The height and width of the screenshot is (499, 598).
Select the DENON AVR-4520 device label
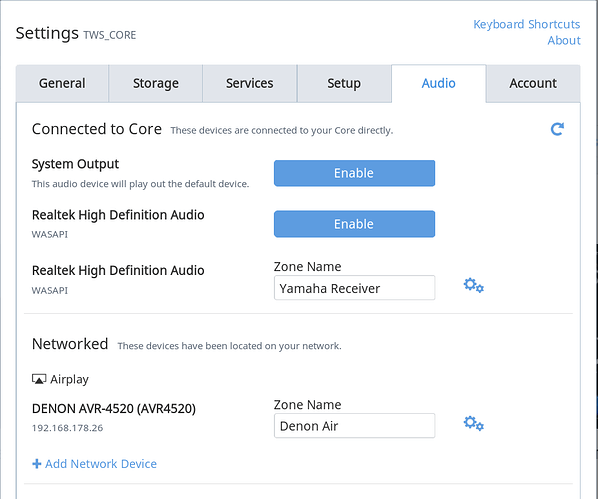[114, 409]
